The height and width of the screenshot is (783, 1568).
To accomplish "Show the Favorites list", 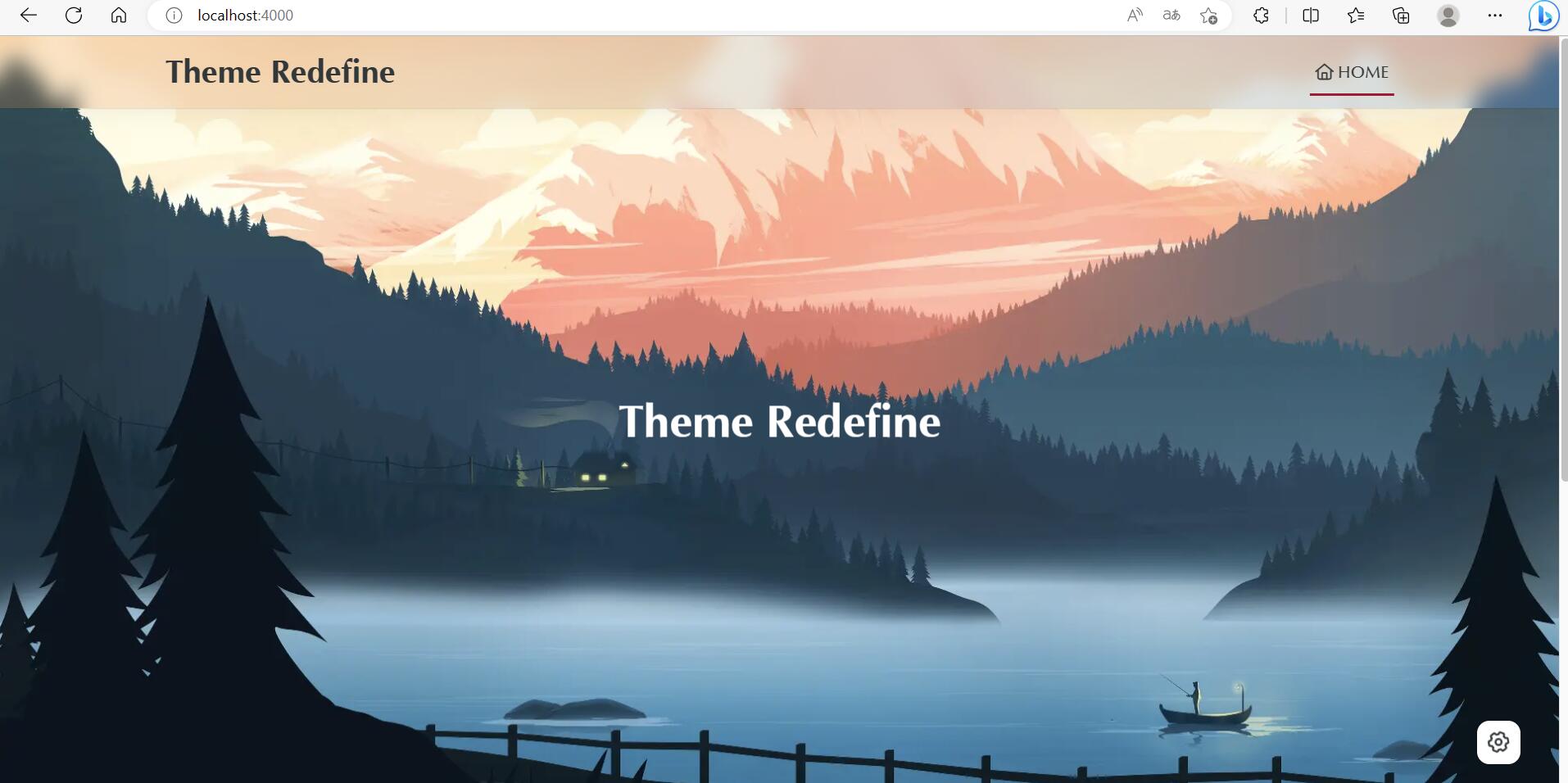I will 1356,16.
